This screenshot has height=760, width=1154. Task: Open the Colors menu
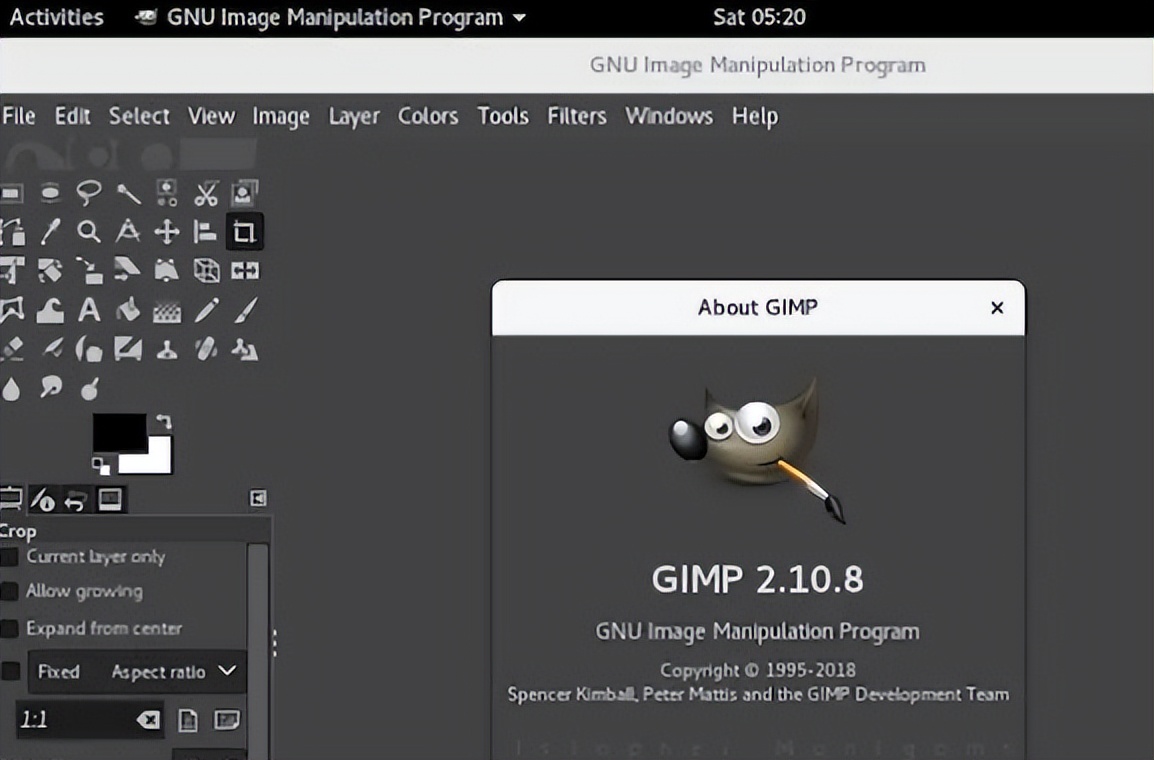pos(427,116)
